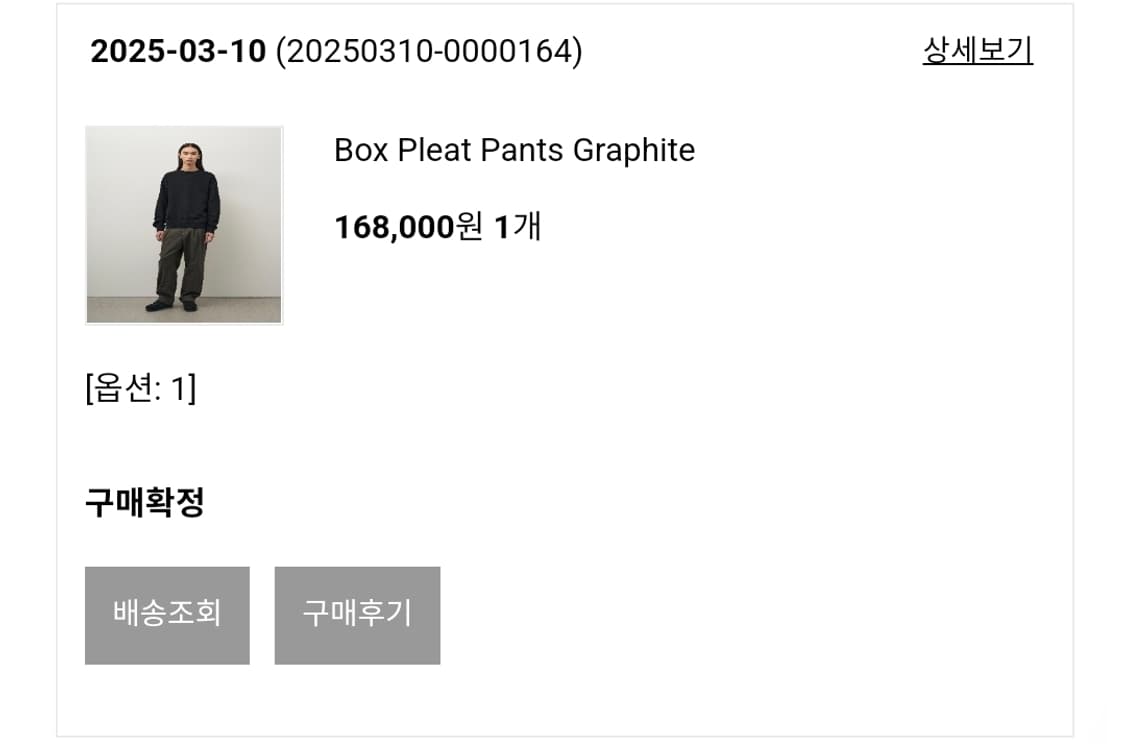1125x744 pixels.
Task: Open the 상세보기 order details link
Action: pyautogui.click(x=977, y=50)
